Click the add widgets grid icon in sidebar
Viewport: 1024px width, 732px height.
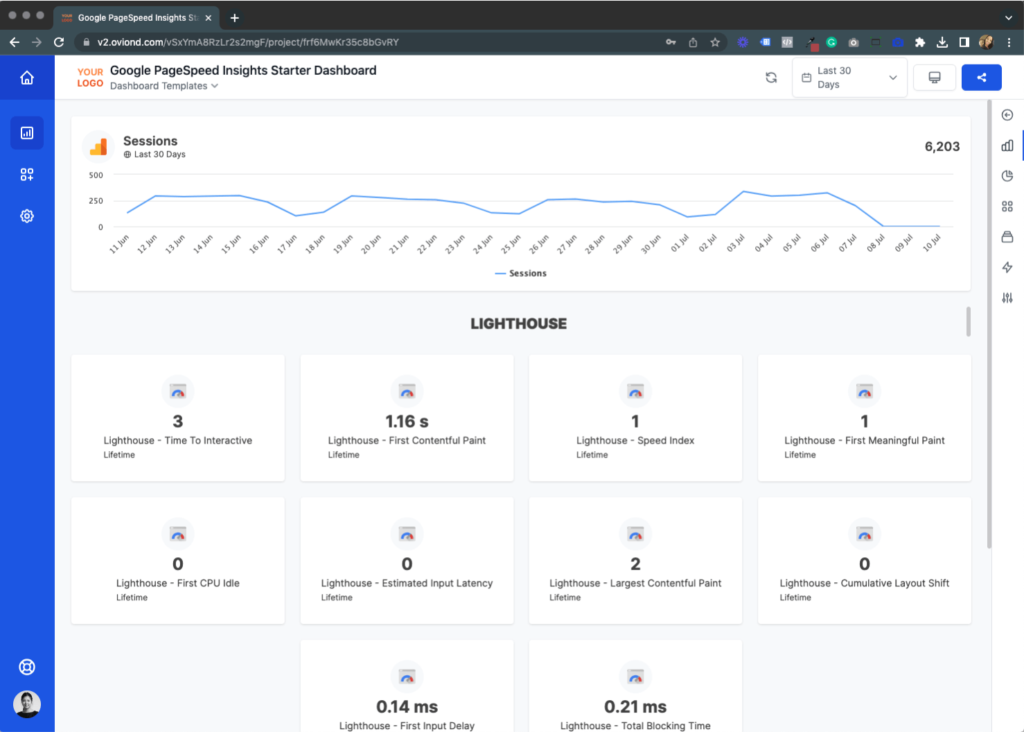point(27,174)
